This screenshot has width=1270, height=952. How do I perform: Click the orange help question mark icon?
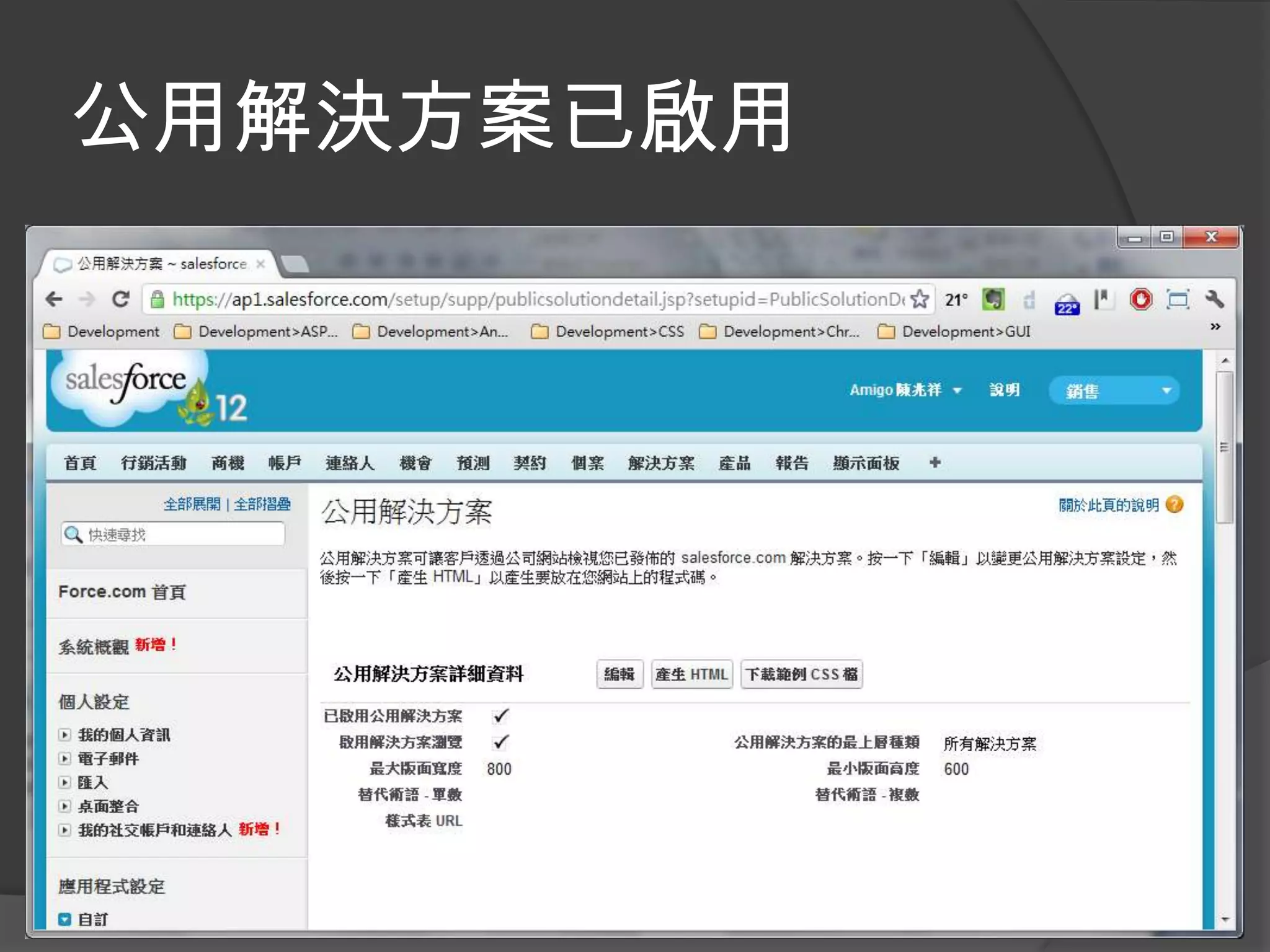[x=1175, y=505]
